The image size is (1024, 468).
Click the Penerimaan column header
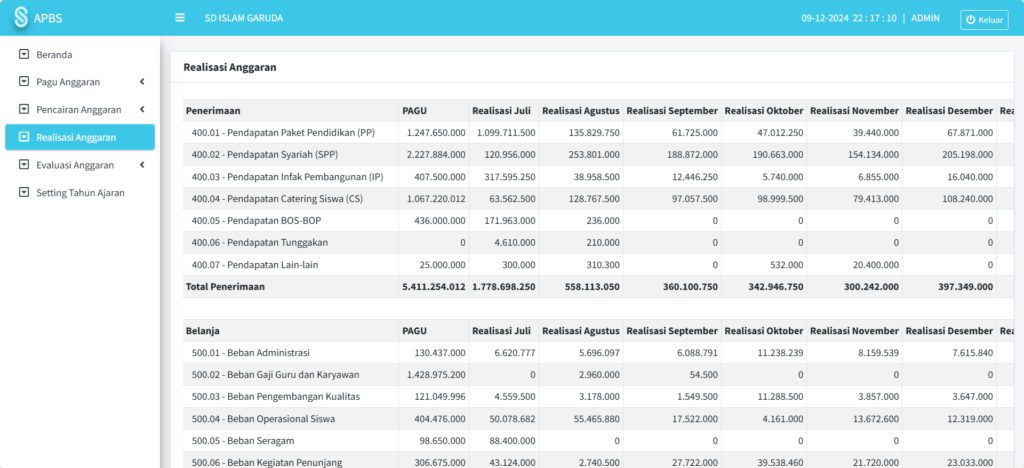(291, 111)
